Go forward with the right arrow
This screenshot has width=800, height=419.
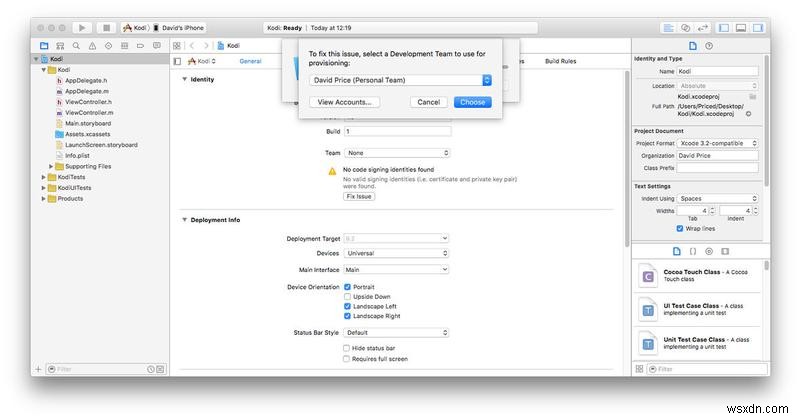click(x=206, y=45)
